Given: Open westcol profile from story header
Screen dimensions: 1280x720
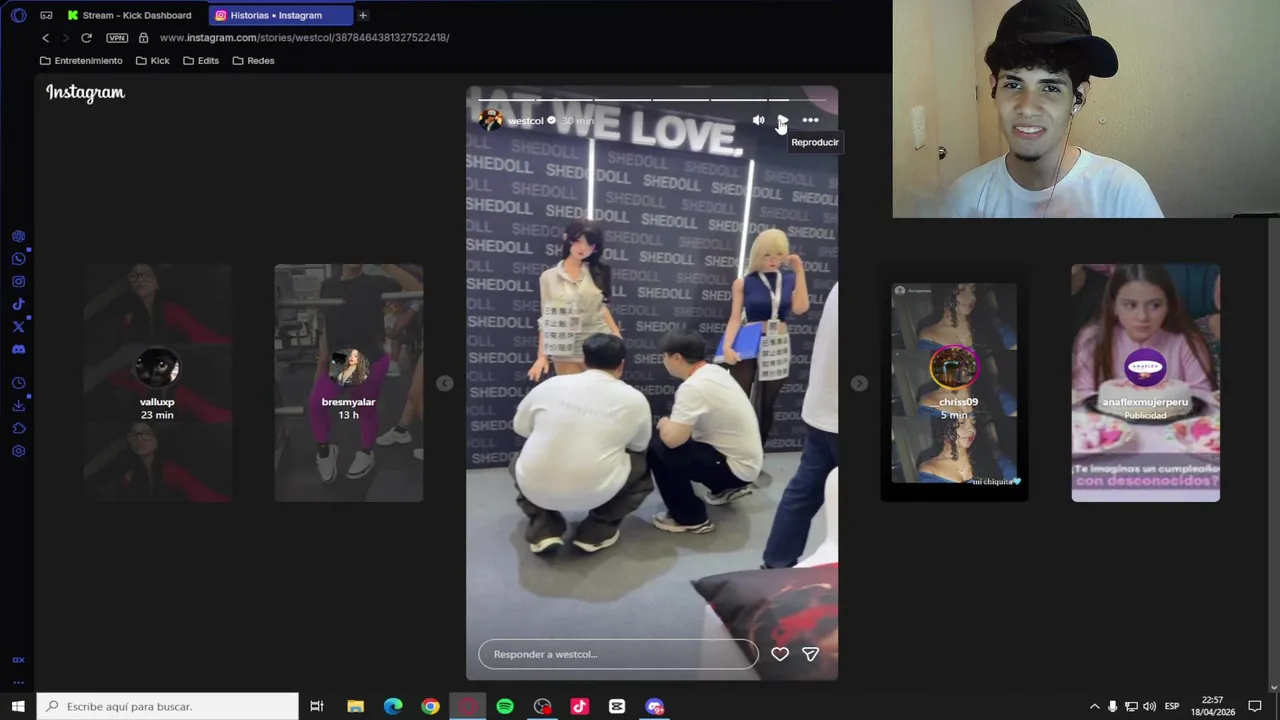Looking at the screenshot, I should click(525, 121).
